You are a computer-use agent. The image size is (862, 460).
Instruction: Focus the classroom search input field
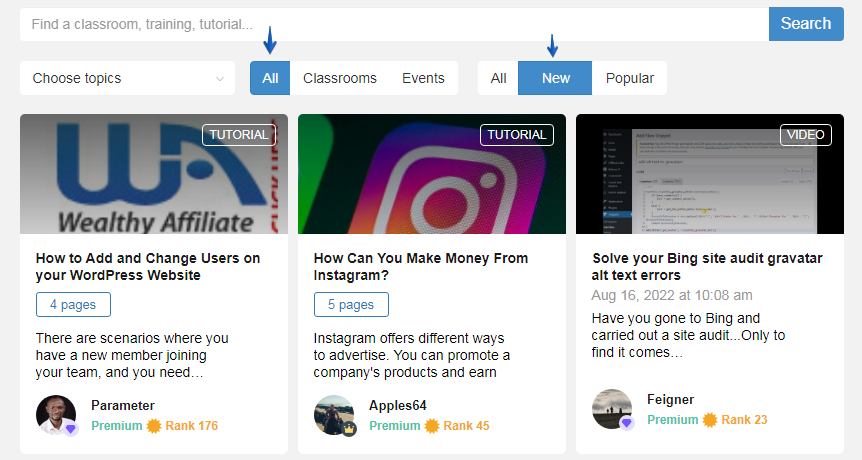coord(394,24)
